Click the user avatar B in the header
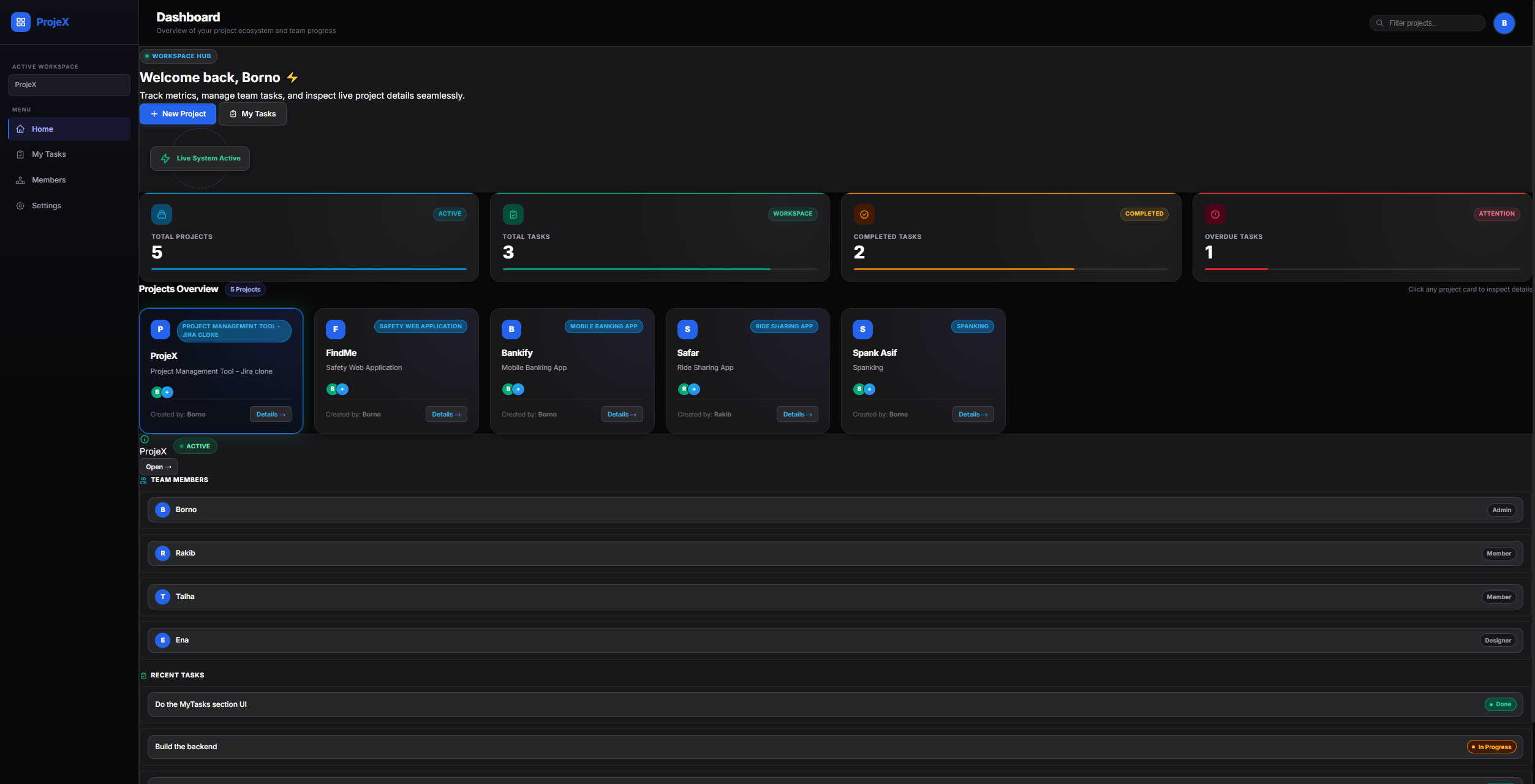The width and height of the screenshot is (1535, 784). pyautogui.click(x=1504, y=23)
